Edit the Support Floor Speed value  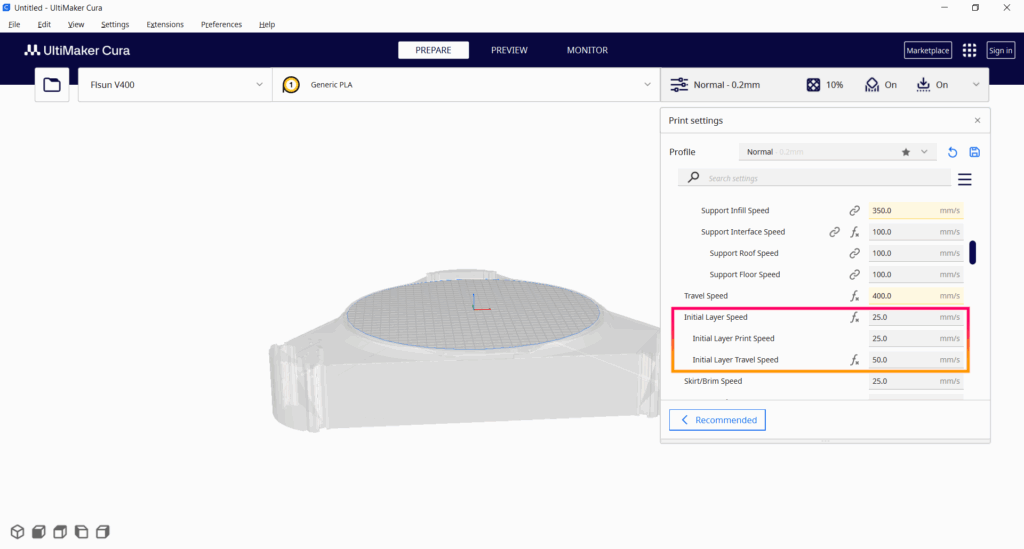(x=916, y=275)
